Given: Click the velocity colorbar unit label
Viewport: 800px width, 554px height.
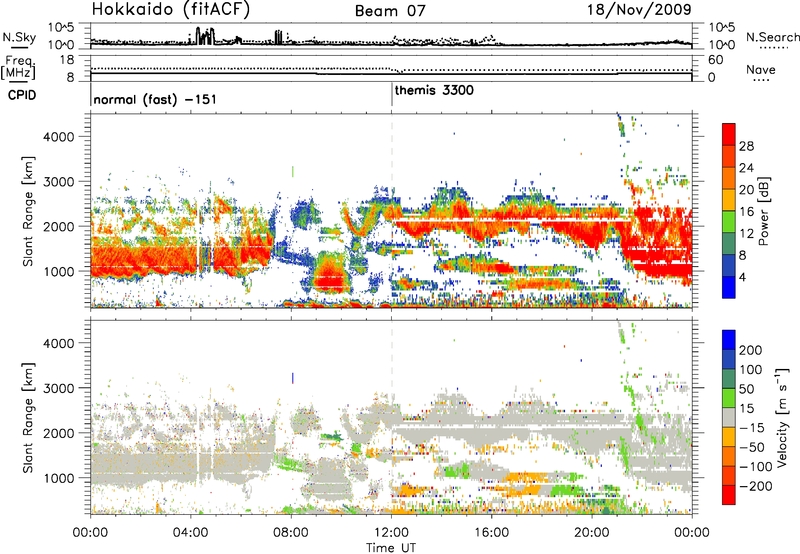Looking at the screenshot, I should tap(782, 417).
